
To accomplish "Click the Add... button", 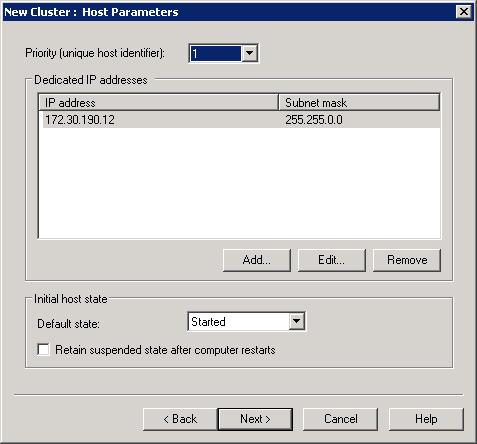I will pos(257,260).
